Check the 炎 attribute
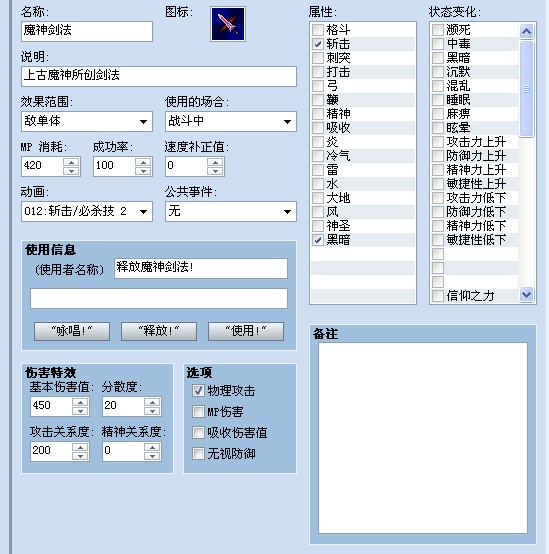Screen dimensions: 549x554 coord(318,142)
